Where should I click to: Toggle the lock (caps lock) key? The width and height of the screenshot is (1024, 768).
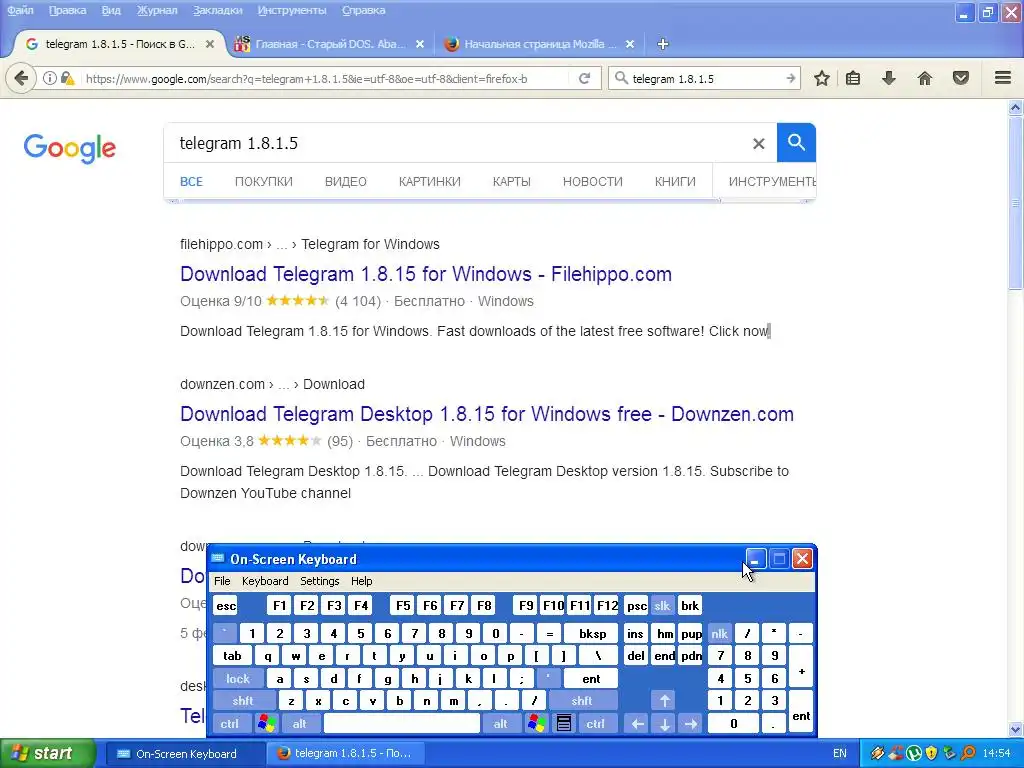click(x=238, y=679)
